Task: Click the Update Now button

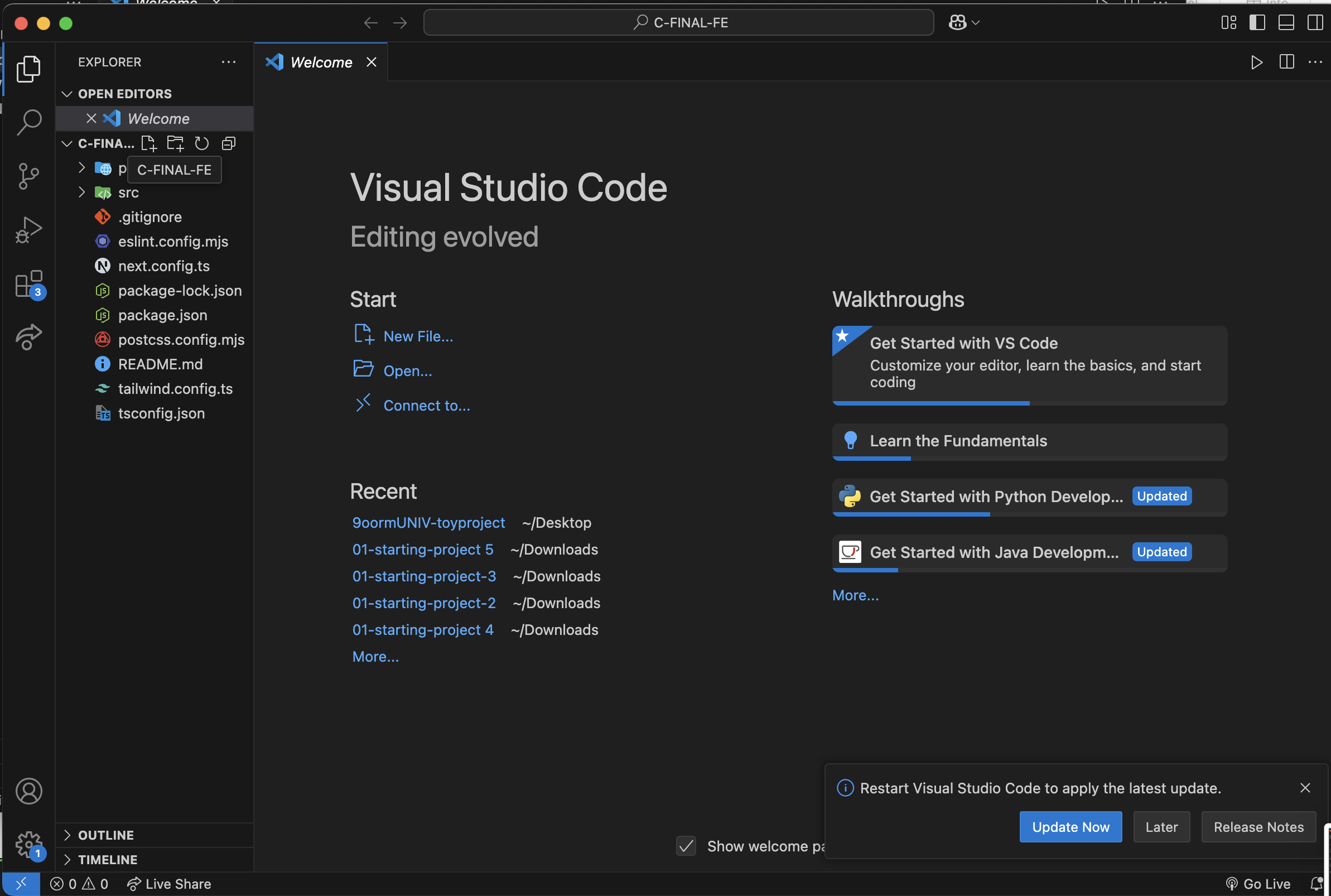Action: [1070, 826]
